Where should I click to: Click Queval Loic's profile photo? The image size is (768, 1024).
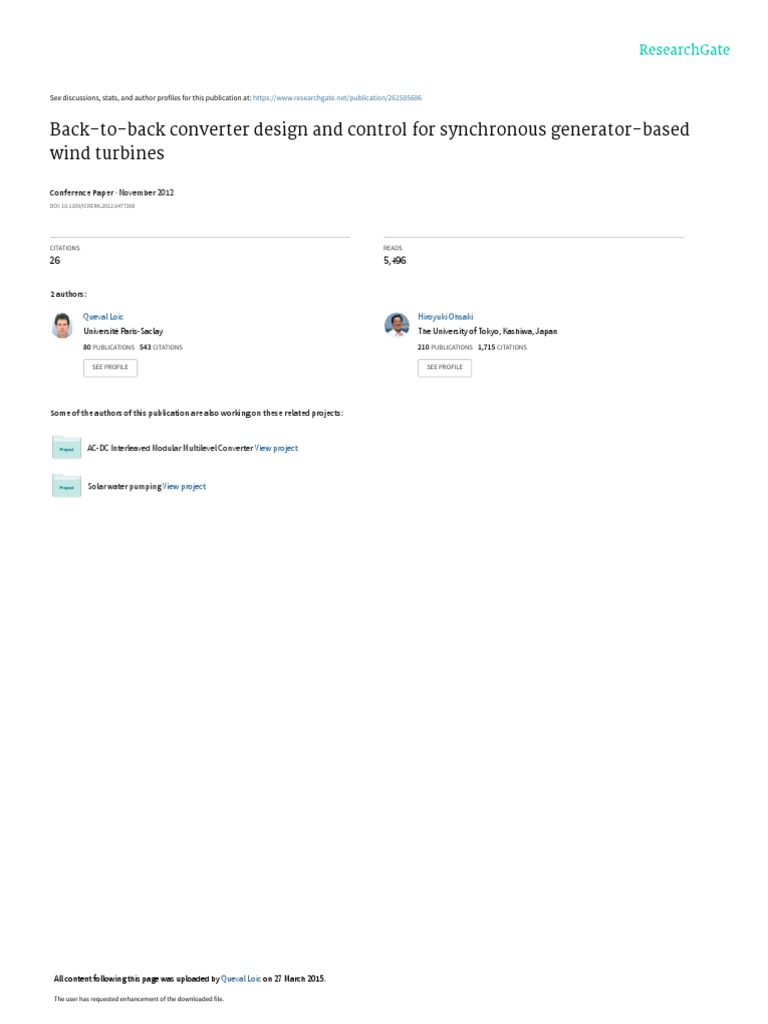(62, 325)
